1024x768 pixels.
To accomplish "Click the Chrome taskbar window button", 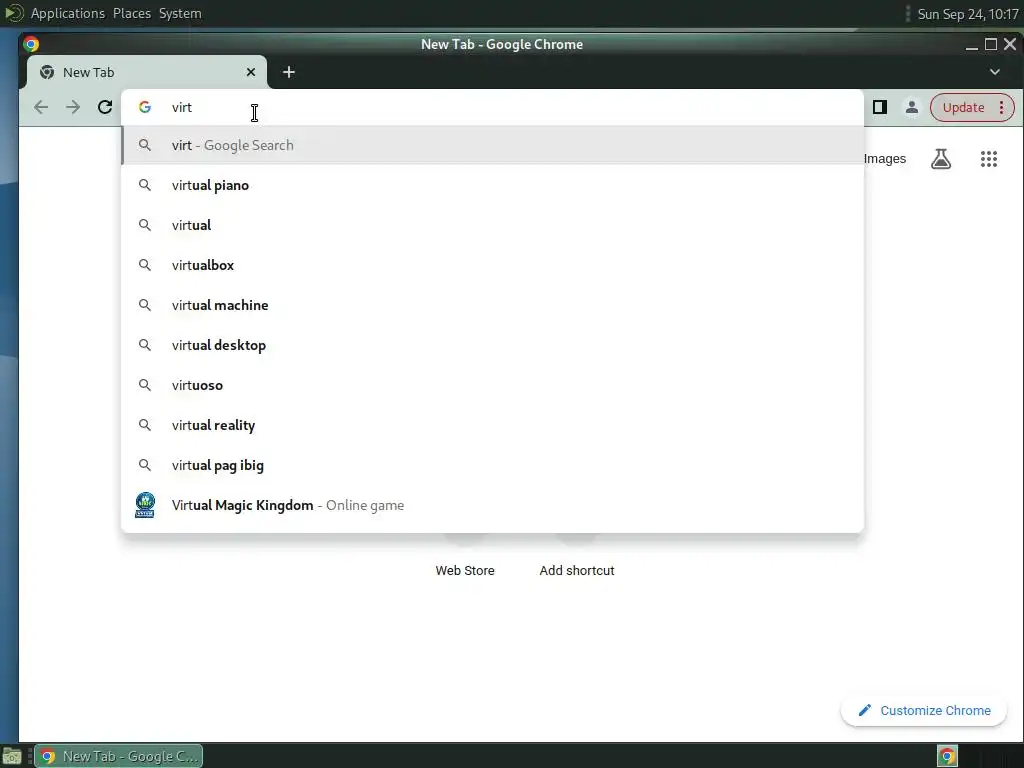I will pyautogui.click(x=119, y=756).
